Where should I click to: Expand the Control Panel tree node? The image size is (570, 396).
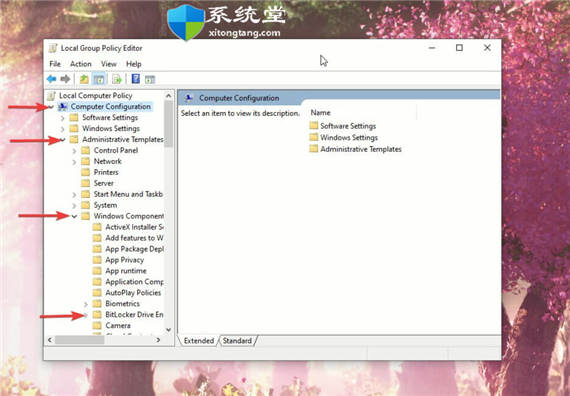click(x=74, y=151)
